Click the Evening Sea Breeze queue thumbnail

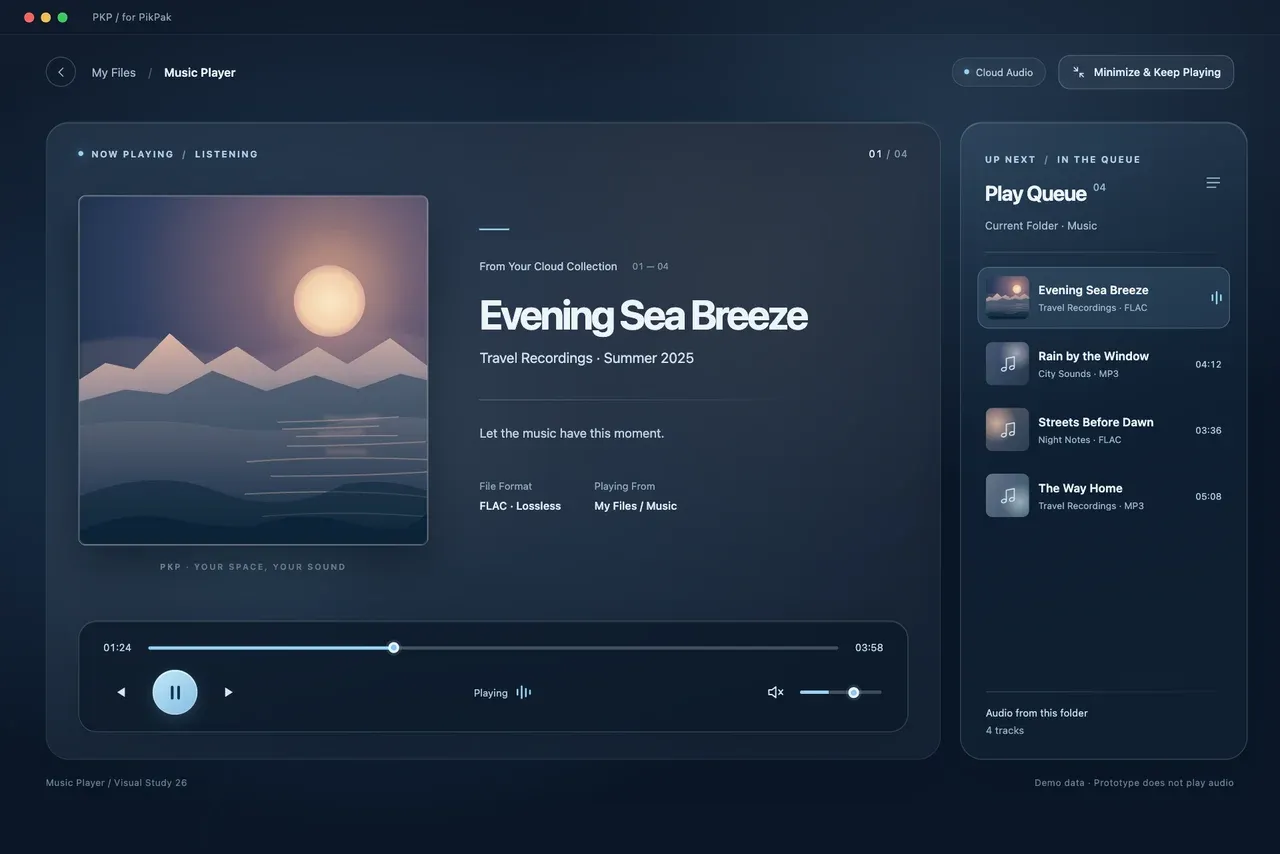(x=1007, y=298)
